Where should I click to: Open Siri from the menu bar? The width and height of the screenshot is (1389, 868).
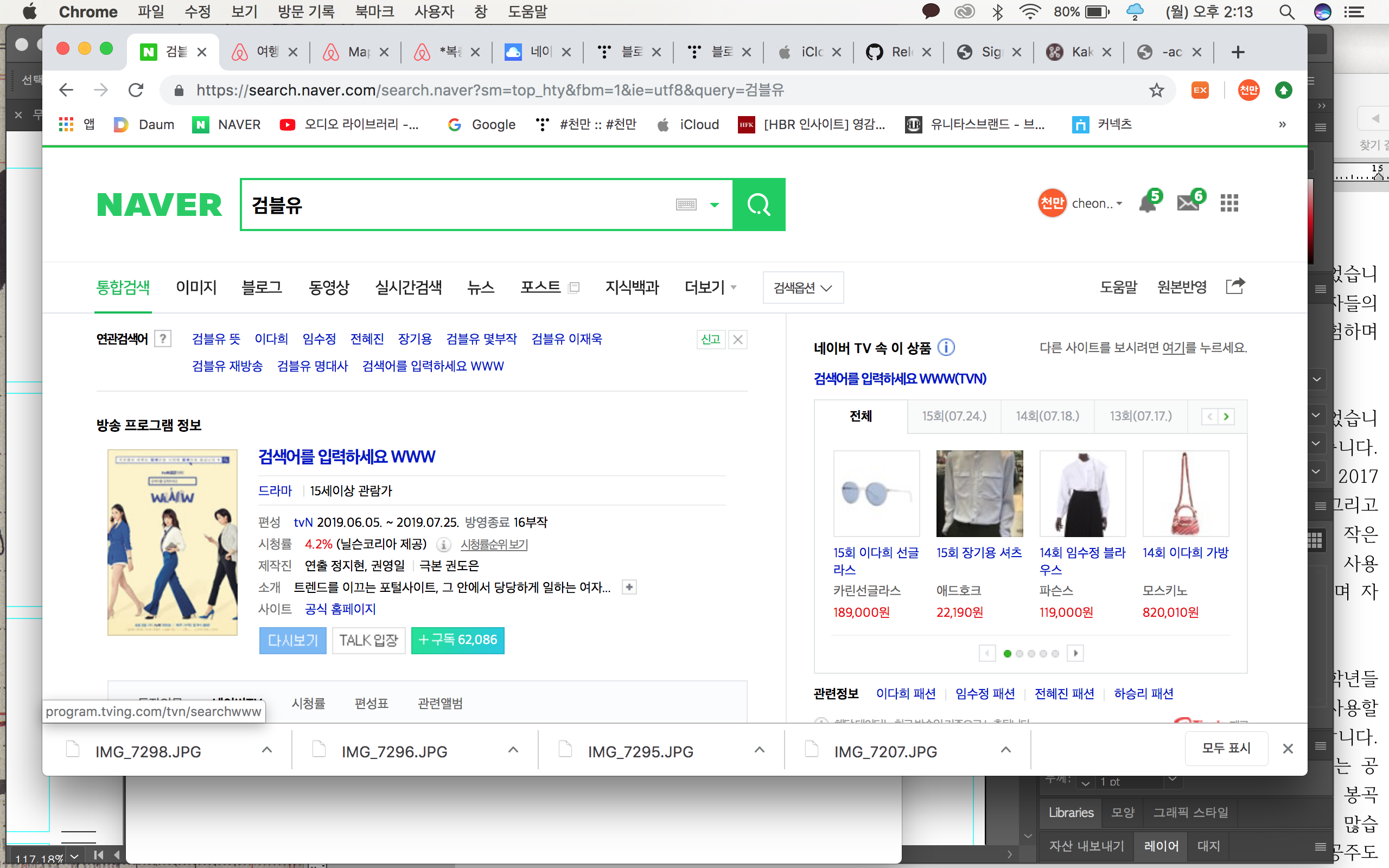(x=1322, y=12)
